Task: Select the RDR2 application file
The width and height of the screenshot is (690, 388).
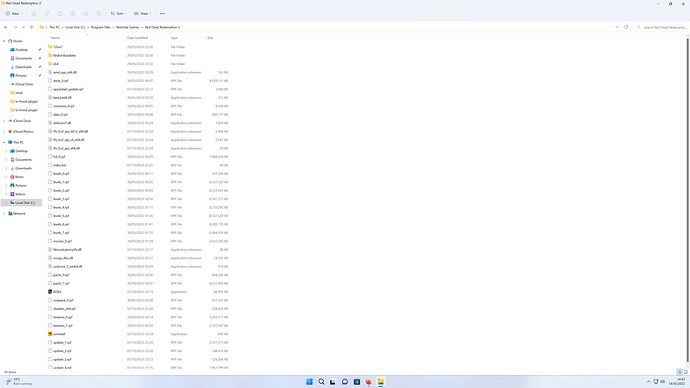Action: click(57, 292)
